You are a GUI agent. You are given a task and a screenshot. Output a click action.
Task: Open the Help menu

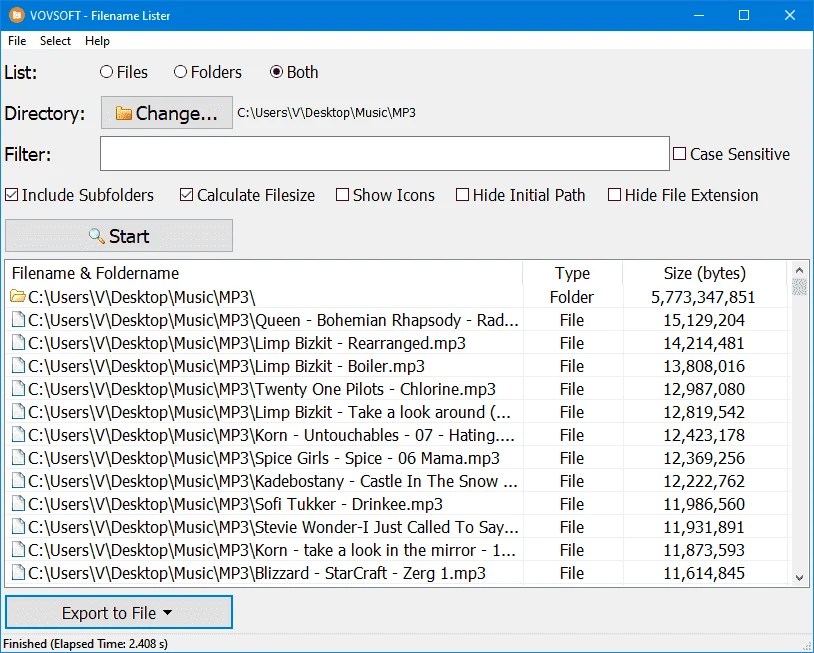[97, 40]
